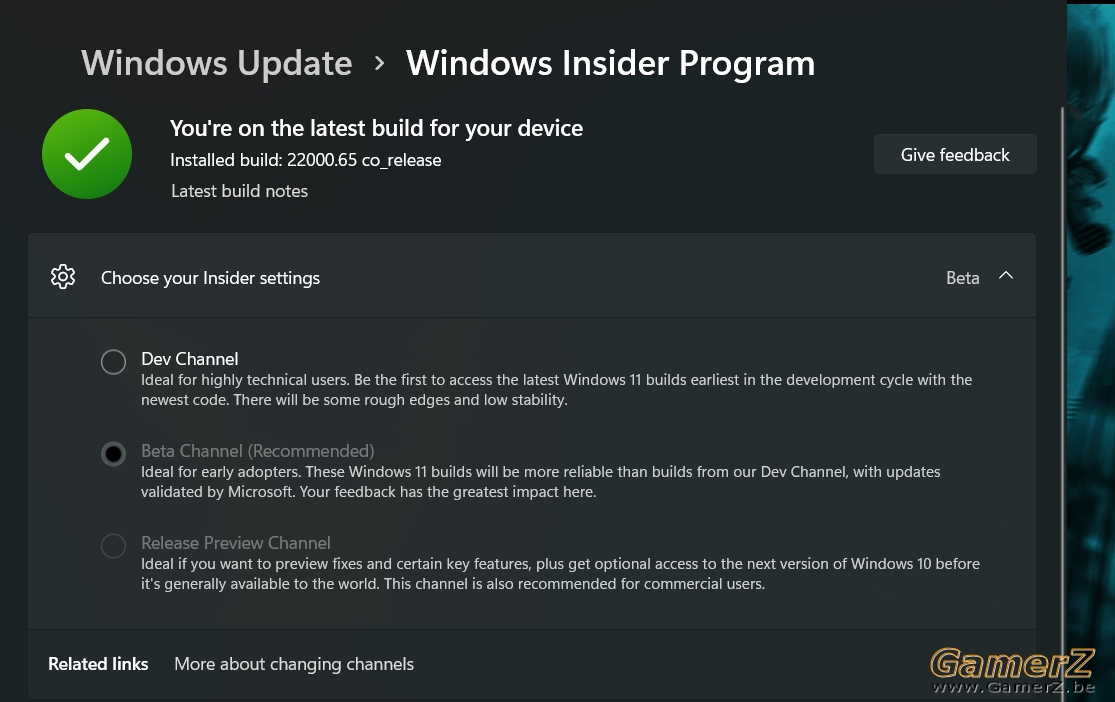The width and height of the screenshot is (1115, 702).
Task: Select the Beta Channel radio button
Action: (113, 453)
